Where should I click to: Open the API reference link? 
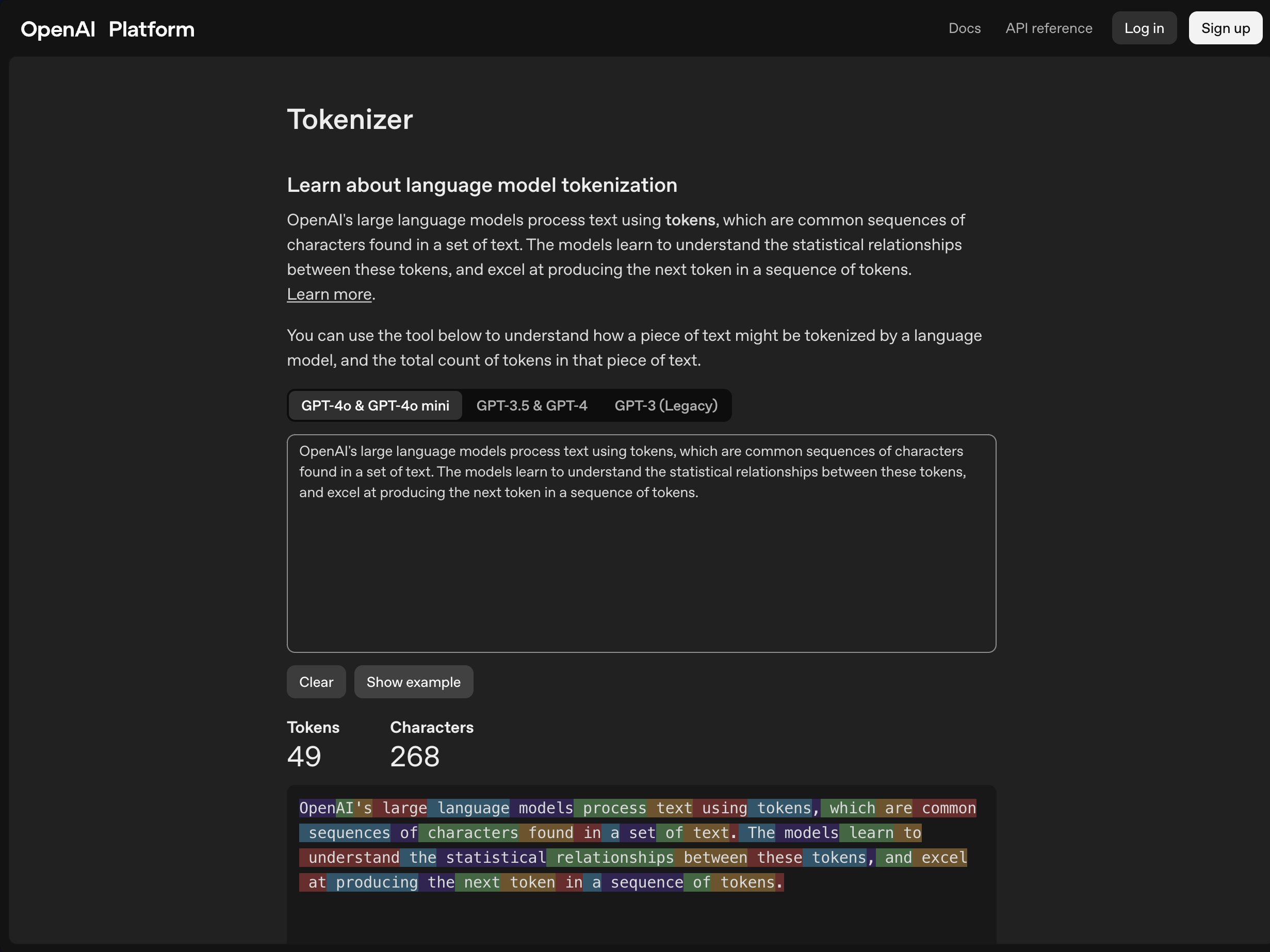point(1048,28)
